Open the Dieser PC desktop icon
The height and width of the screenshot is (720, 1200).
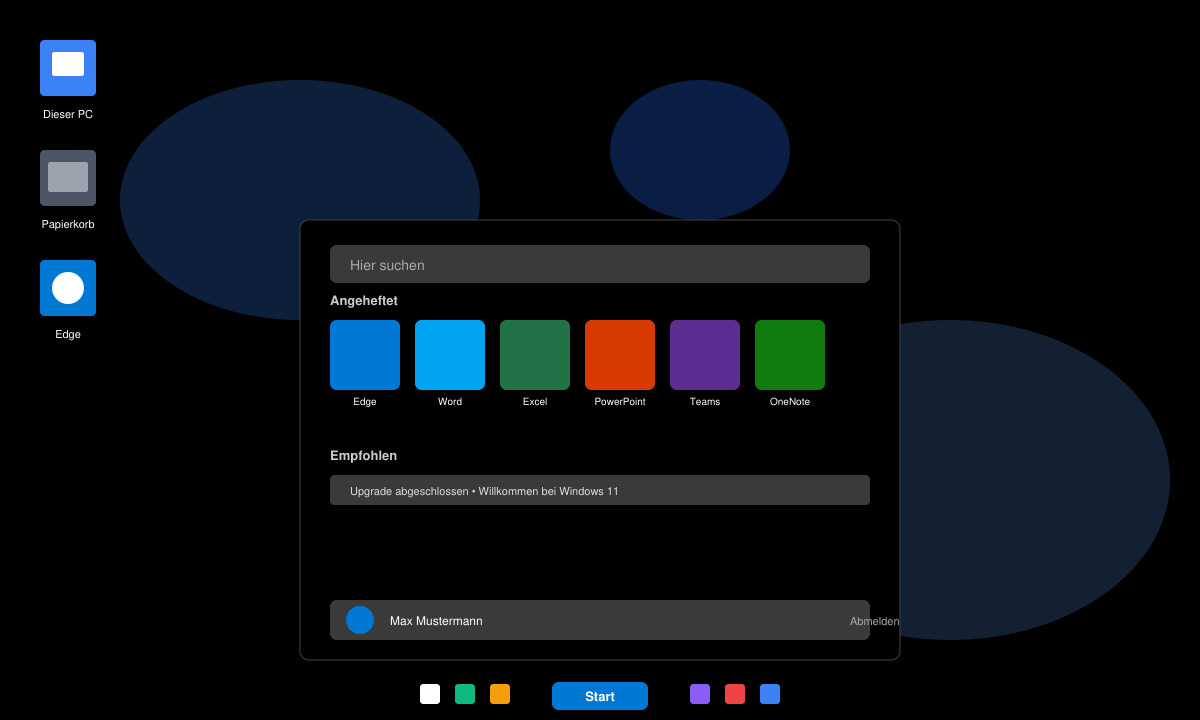pyautogui.click(x=68, y=68)
